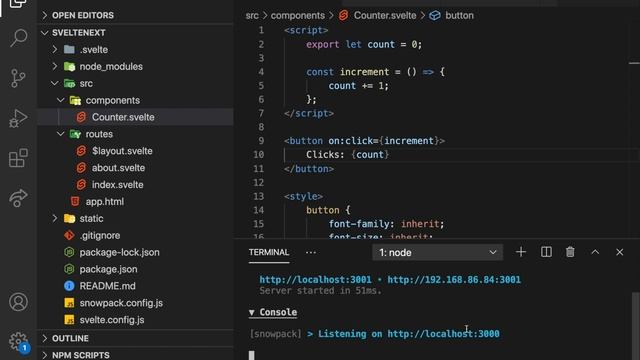Click the node_modules folder icon
The image size is (640, 360).
(x=69, y=67)
